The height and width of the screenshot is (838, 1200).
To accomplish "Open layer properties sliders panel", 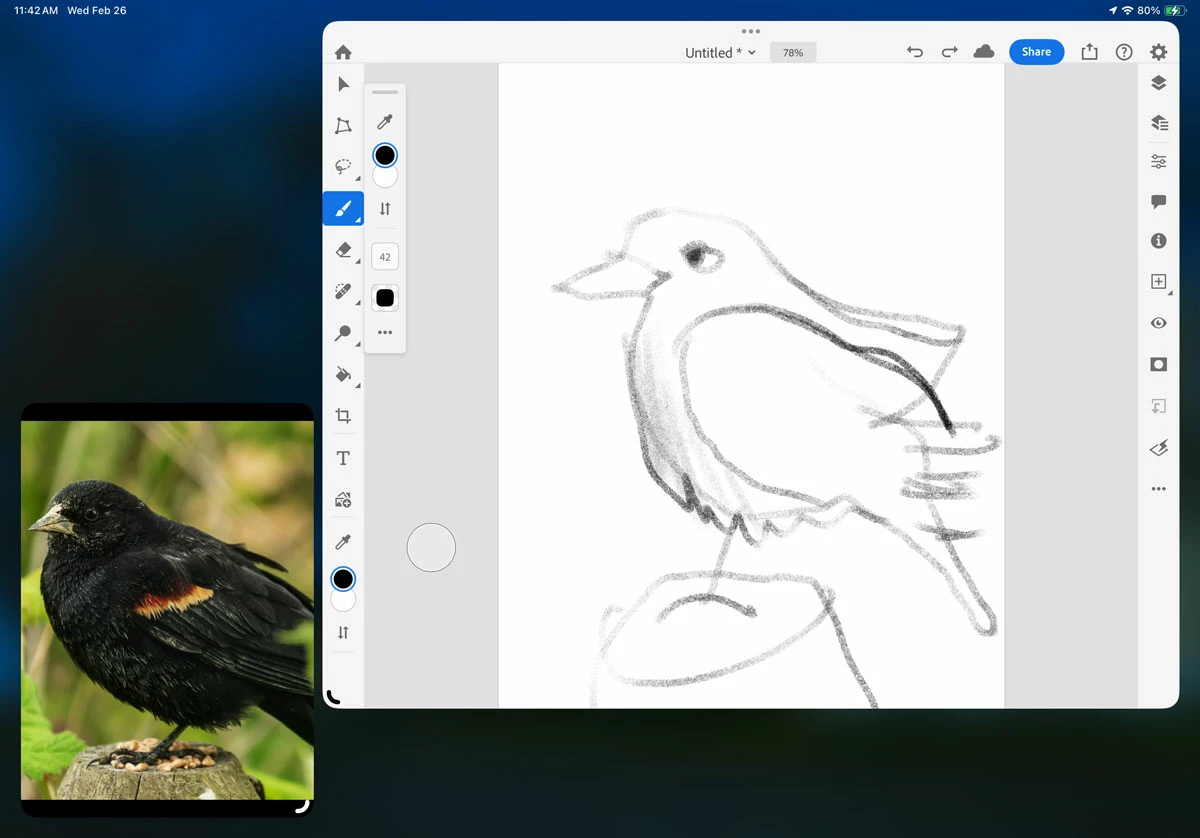I will coord(1159,161).
